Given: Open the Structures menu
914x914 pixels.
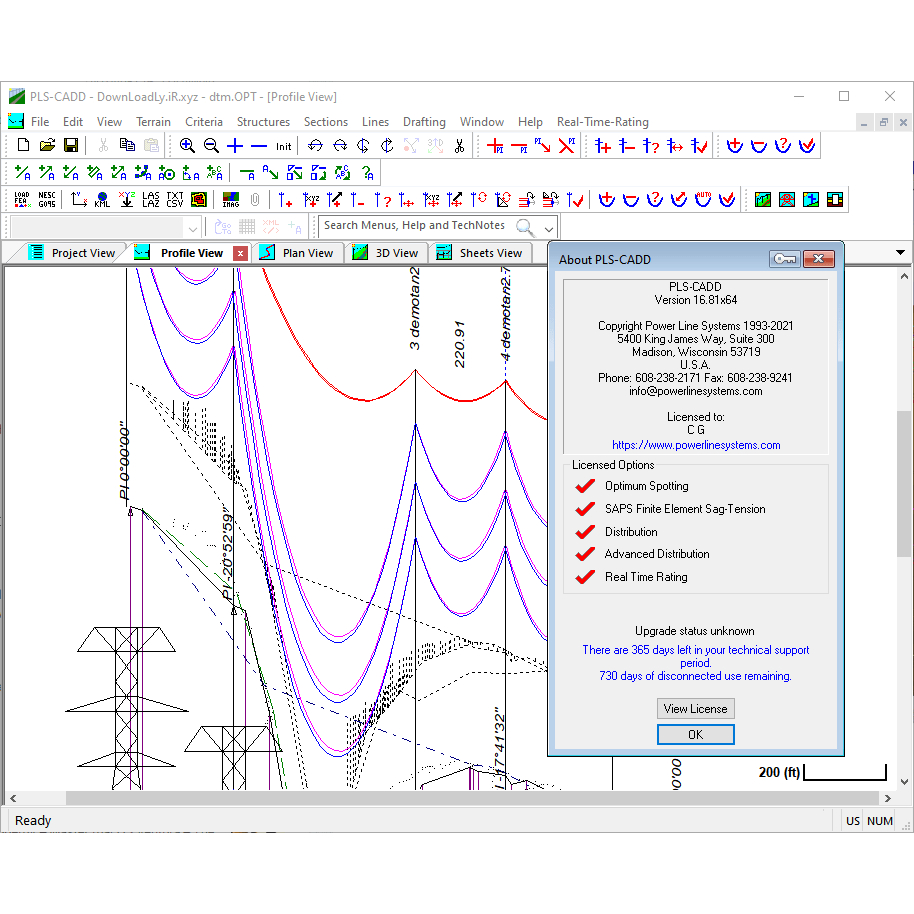Looking at the screenshot, I should coord(263,122).
